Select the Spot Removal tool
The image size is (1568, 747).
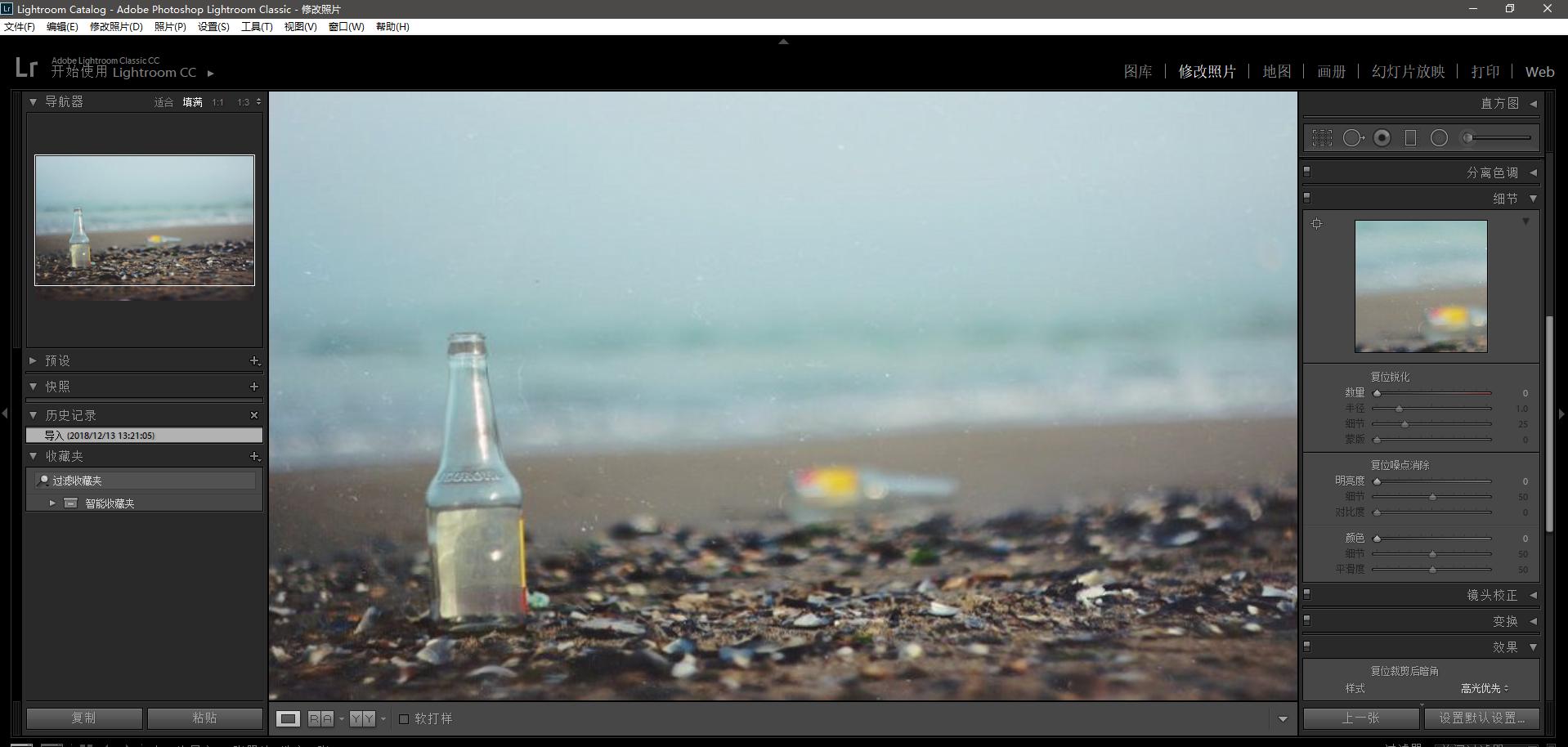pos(1353,138)
